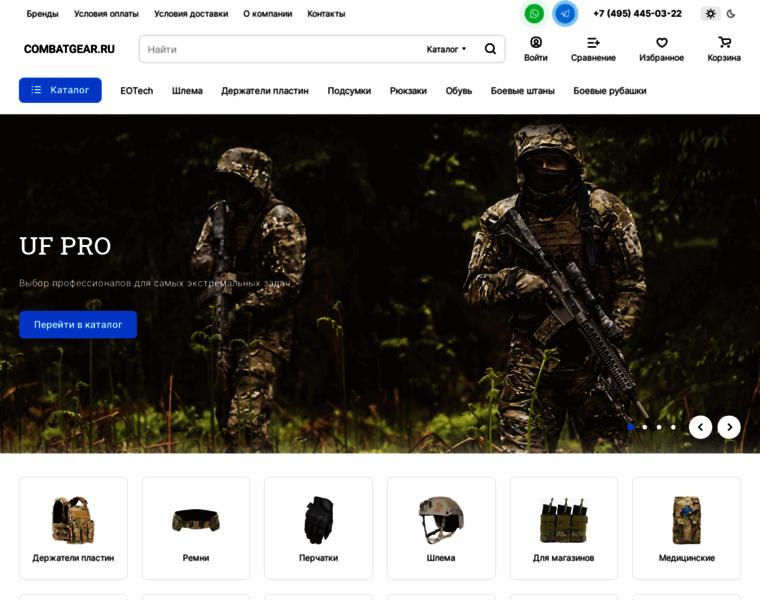Select first active slider dot
Image resolution: width=760 pixels, height=600 pixels.
point(630,427)
